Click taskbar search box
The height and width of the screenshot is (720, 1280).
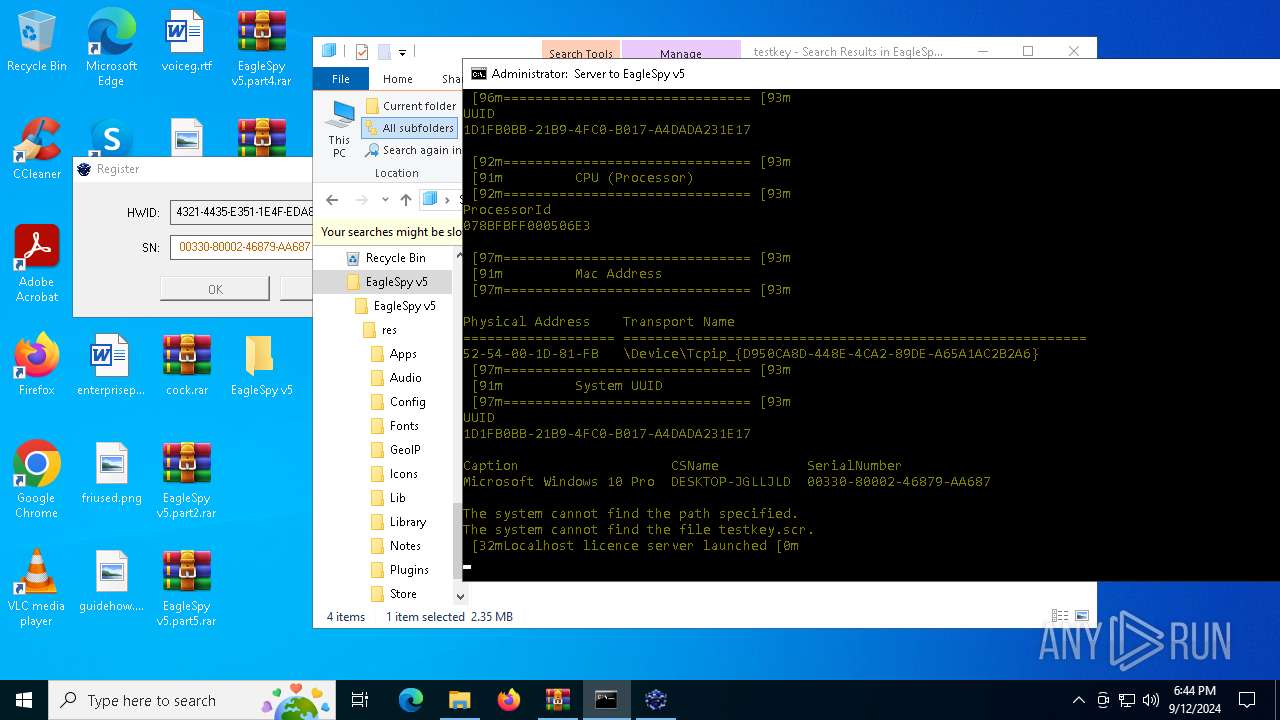tap(191, 700)
